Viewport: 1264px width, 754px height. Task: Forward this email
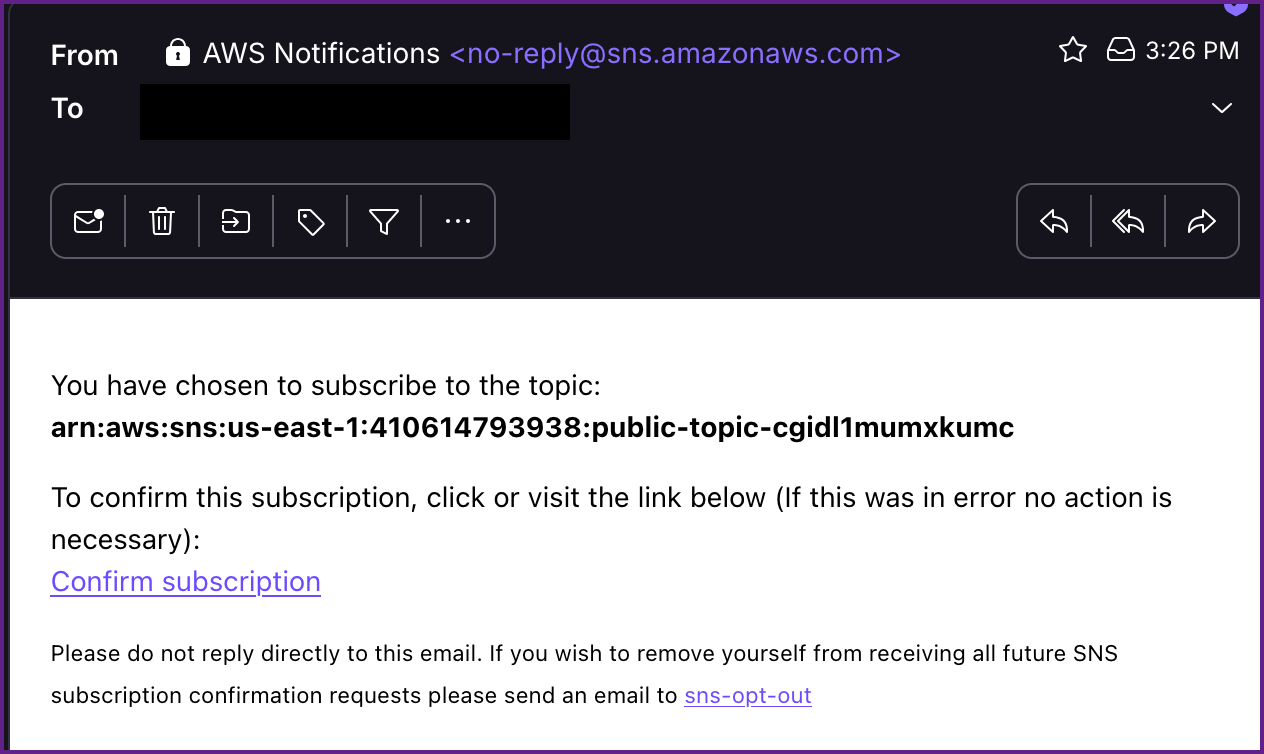point(1202,221)
